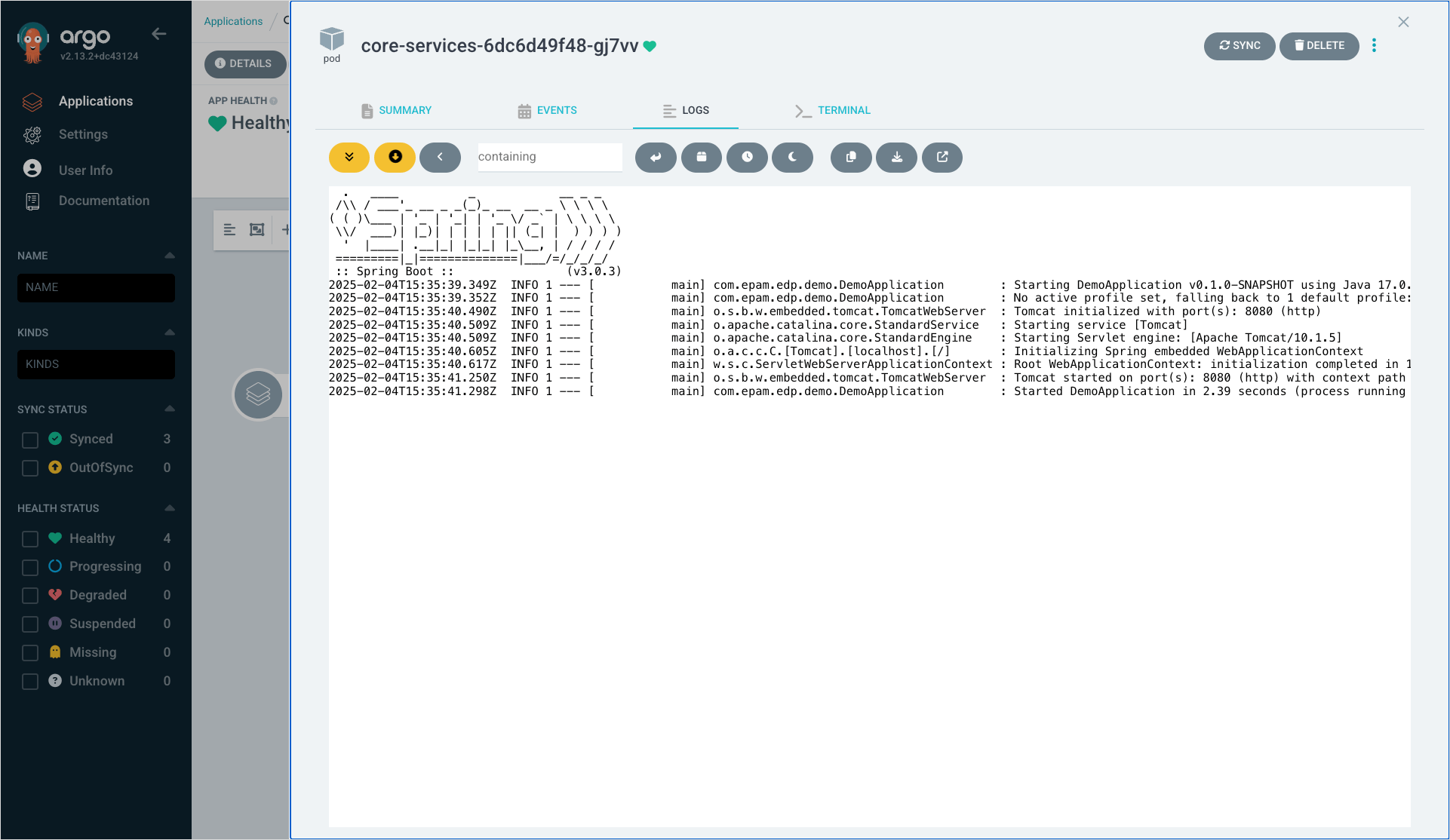The height and width of the screenshot is (840, 1450).
Task: Enable follow logs with double-chevron icon
Action: point(349,158)
